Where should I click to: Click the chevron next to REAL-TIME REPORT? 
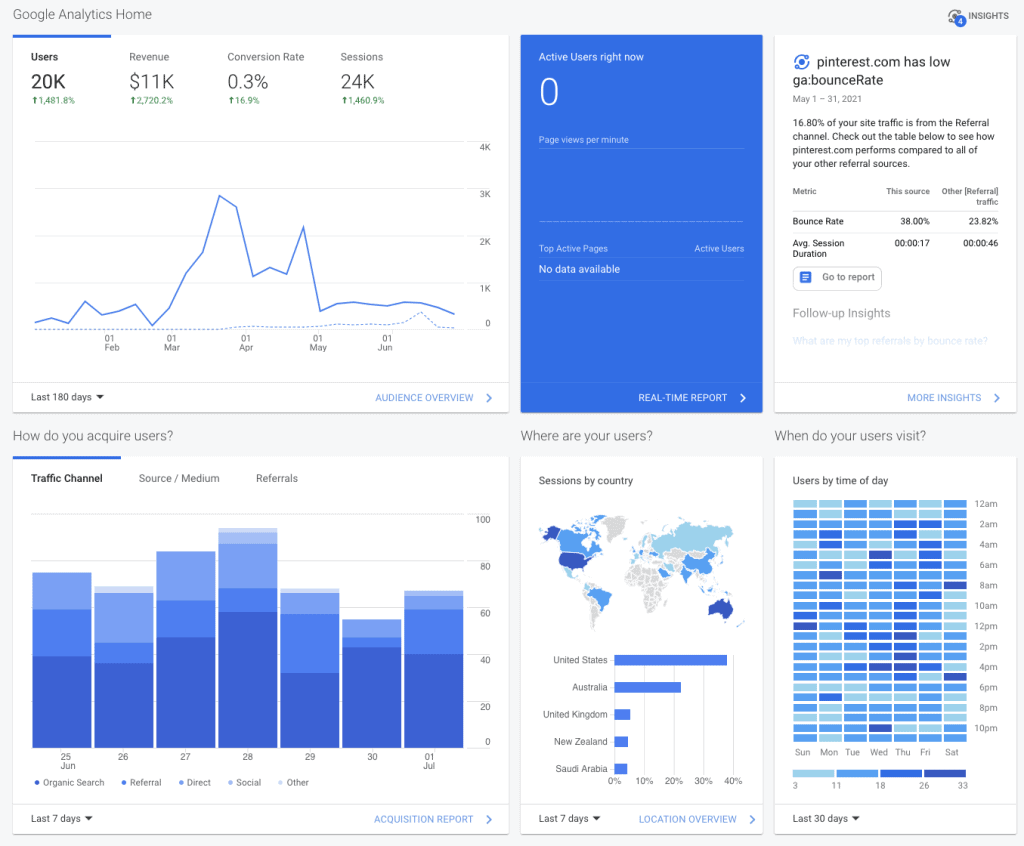(743, 397)
